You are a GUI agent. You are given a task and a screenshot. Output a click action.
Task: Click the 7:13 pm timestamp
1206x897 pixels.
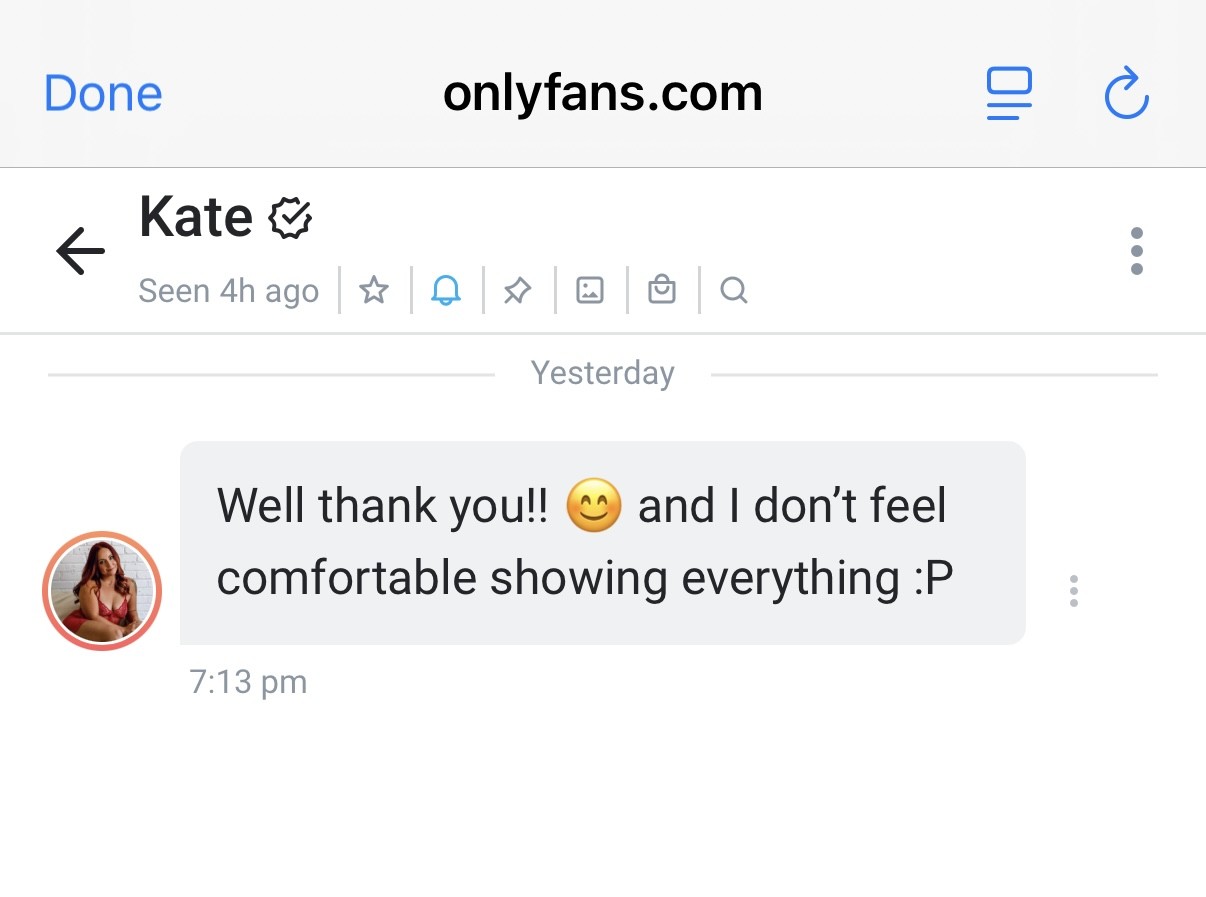tap(248, 683)
